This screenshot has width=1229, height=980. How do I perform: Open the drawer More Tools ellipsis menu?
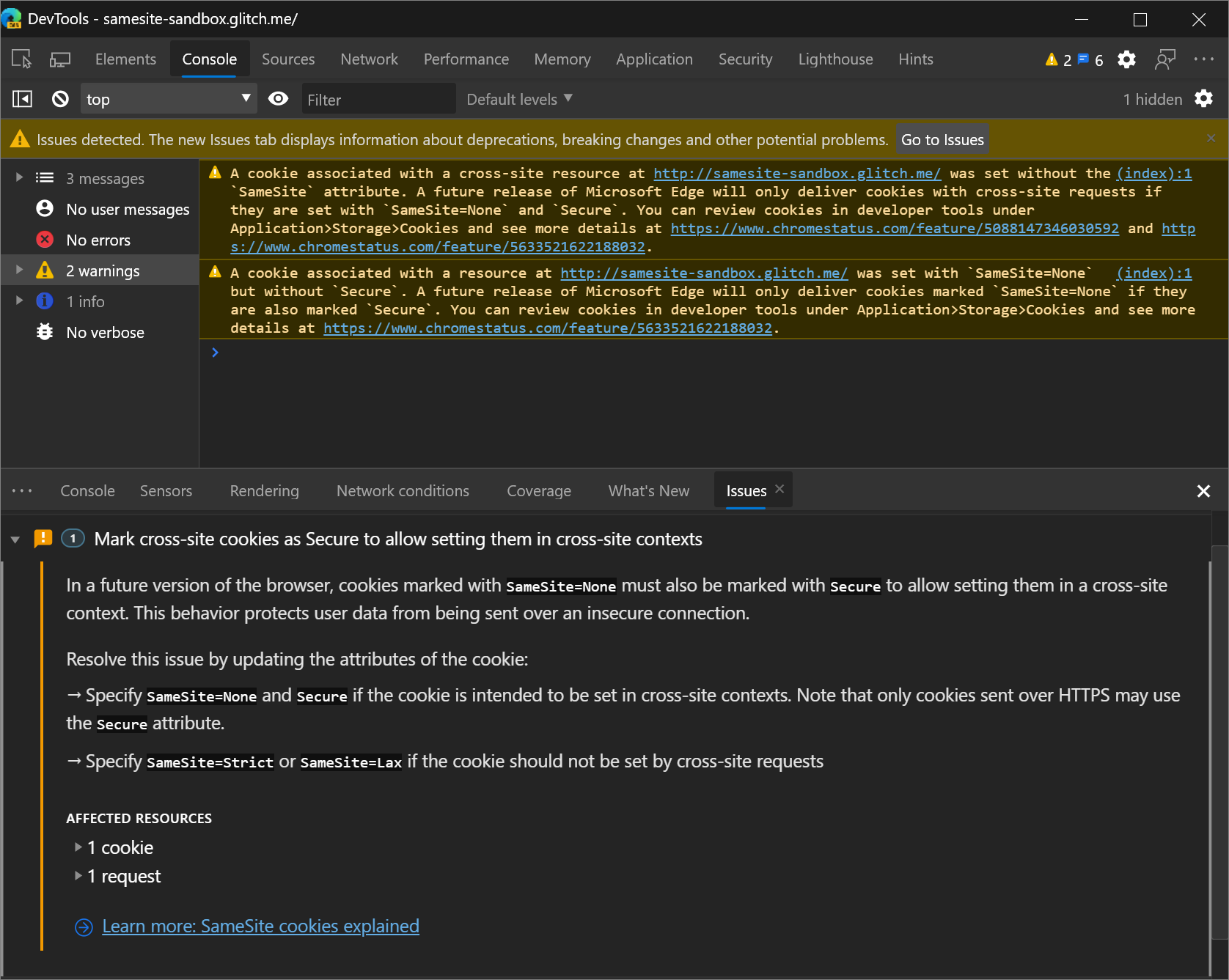point(22,490)
